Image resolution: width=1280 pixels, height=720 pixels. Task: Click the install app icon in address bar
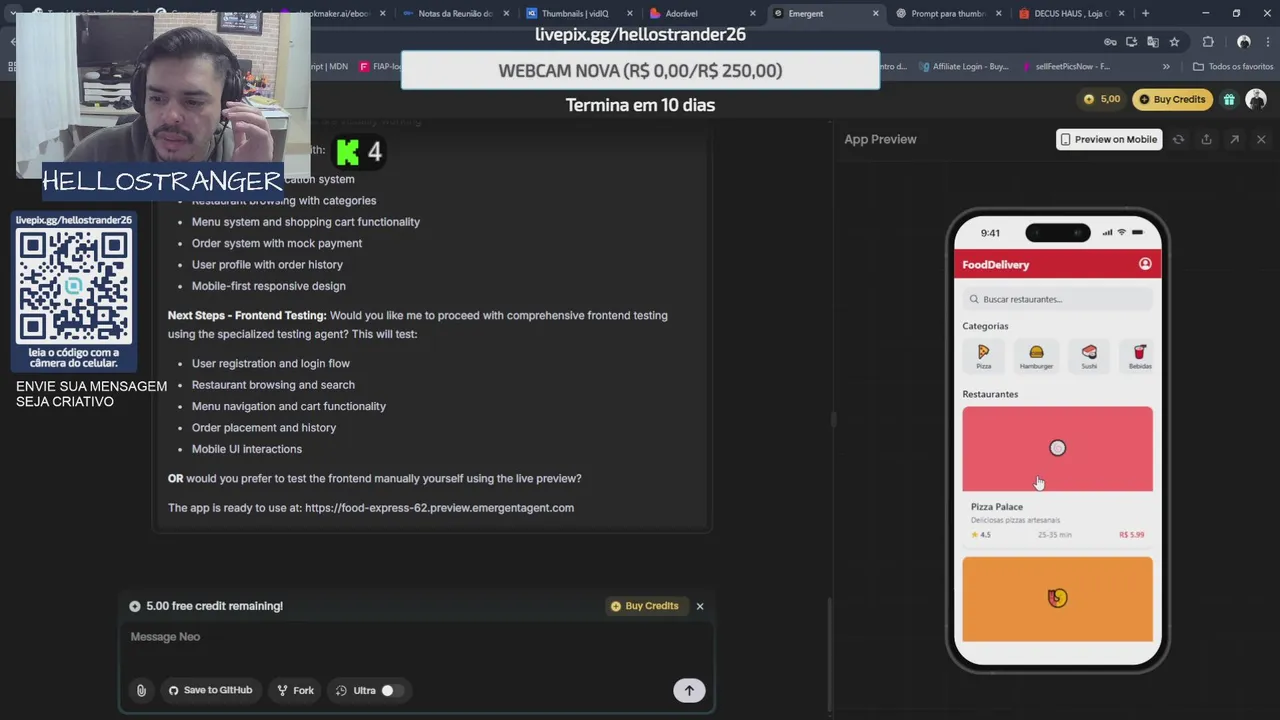(x=1131, y=42)
